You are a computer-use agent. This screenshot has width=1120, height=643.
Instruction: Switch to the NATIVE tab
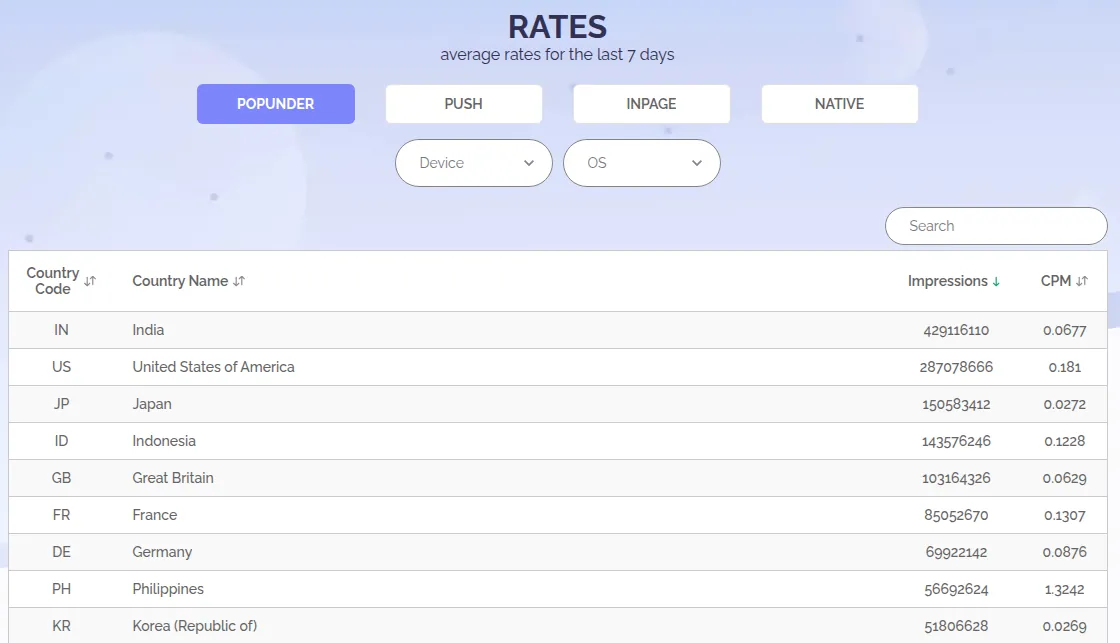(x=839, y=104)
